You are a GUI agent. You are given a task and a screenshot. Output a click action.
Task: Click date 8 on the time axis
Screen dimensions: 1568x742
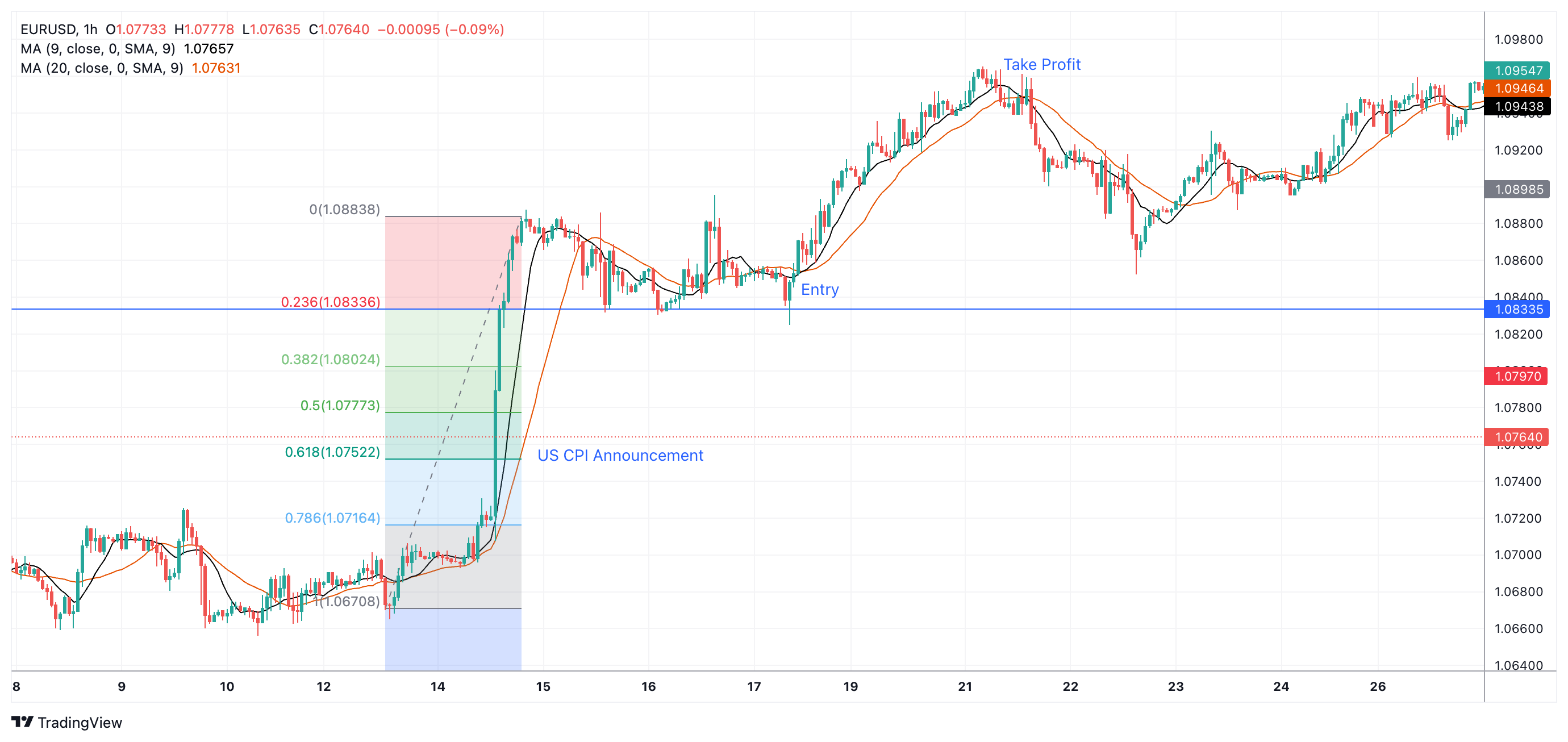pos(16,687)
